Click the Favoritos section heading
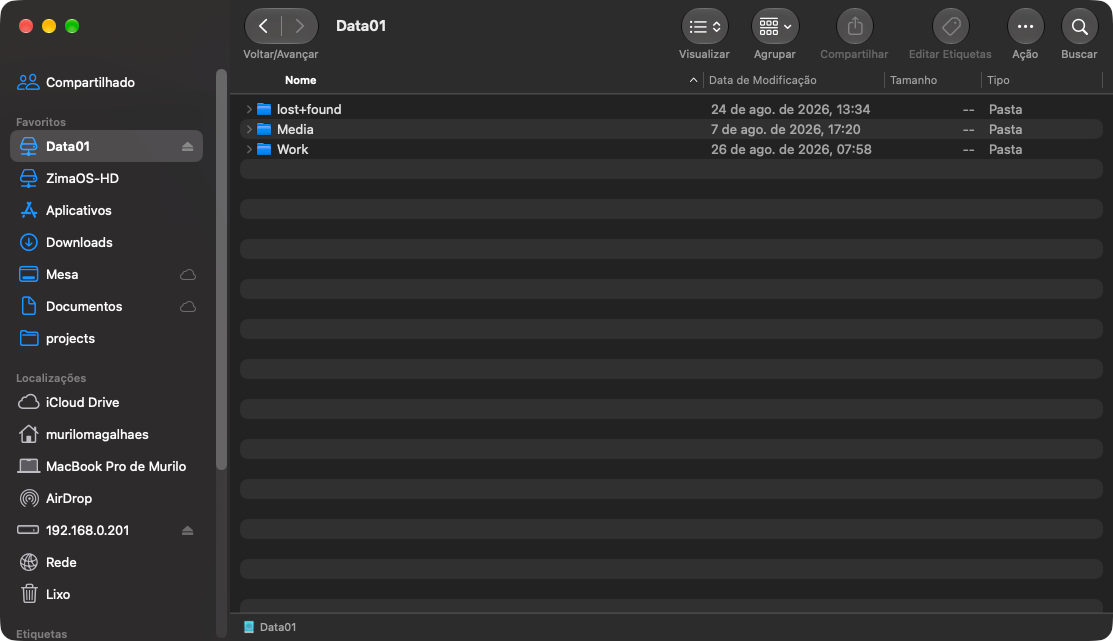The height and width of the screenshot is (641, 1113). [x=40, y=122]
